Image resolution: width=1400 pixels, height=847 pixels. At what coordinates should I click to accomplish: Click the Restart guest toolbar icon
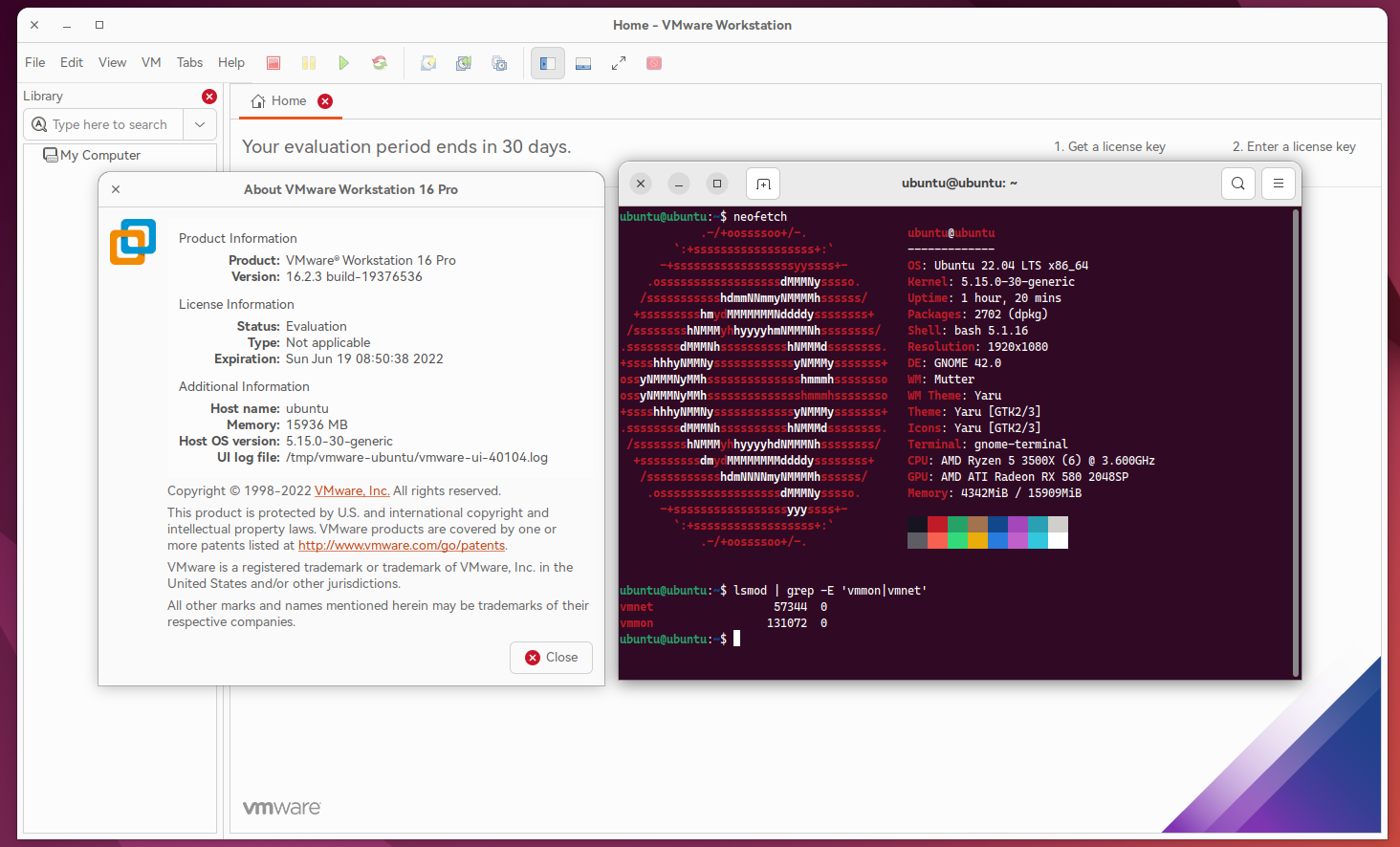380,63
